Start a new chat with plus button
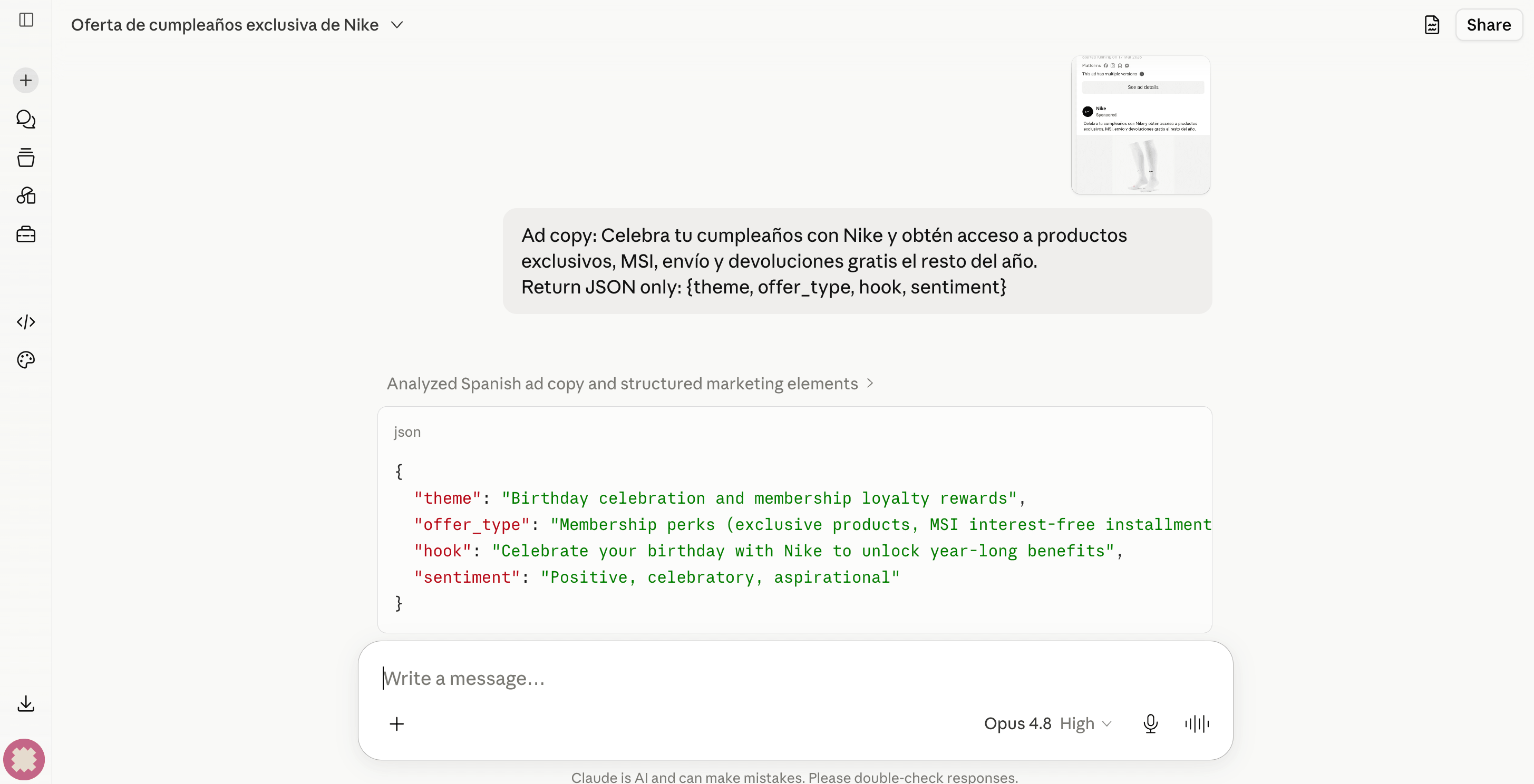Screen dimensions: 1534x784 (x=26, y=81)
